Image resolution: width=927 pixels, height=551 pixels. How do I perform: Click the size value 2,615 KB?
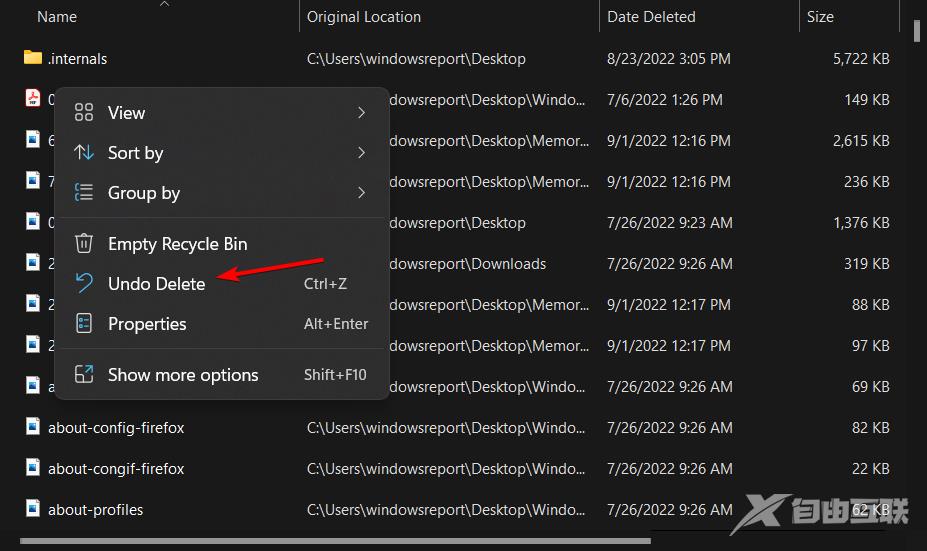[x=861, y=141]
